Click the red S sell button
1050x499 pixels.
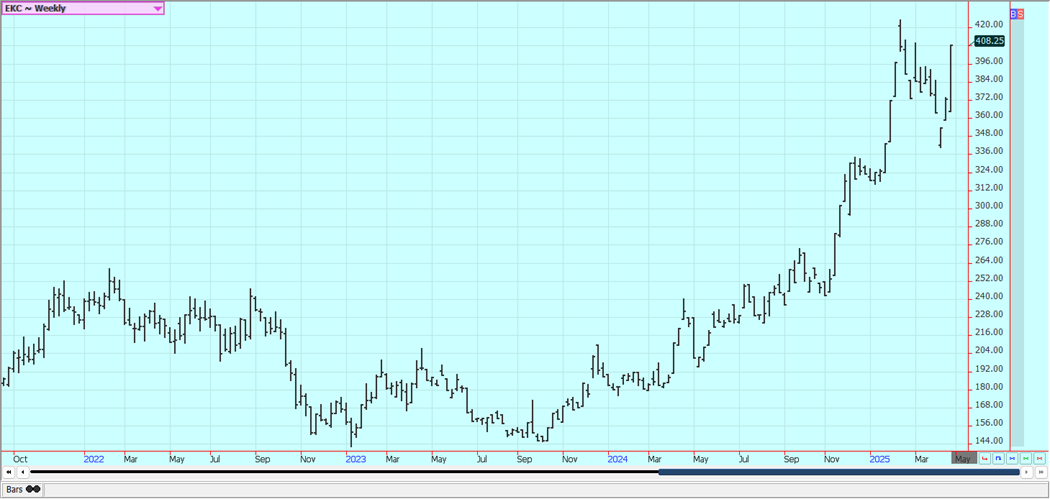pos(1020,14)
